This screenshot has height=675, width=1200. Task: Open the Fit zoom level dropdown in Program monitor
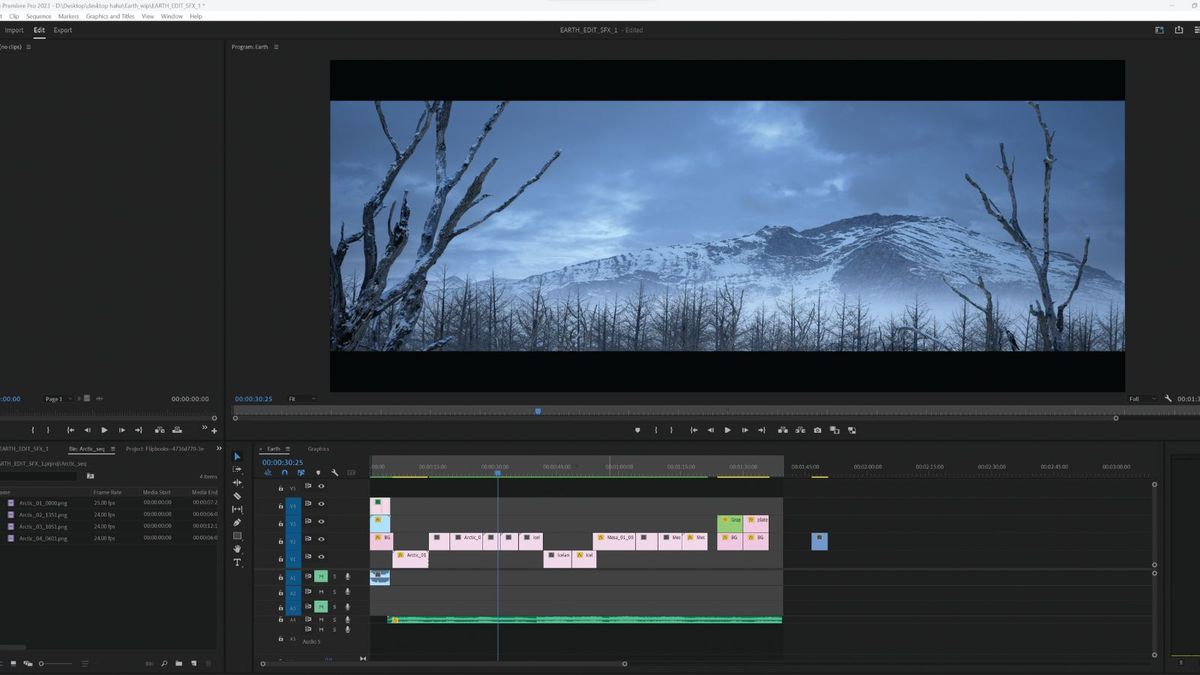295,398
